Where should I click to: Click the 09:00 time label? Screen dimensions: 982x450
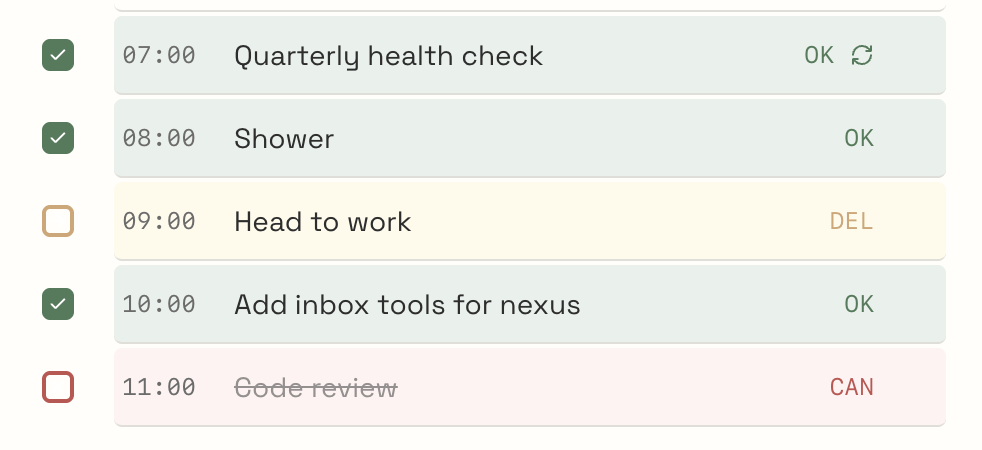[159, 221]
